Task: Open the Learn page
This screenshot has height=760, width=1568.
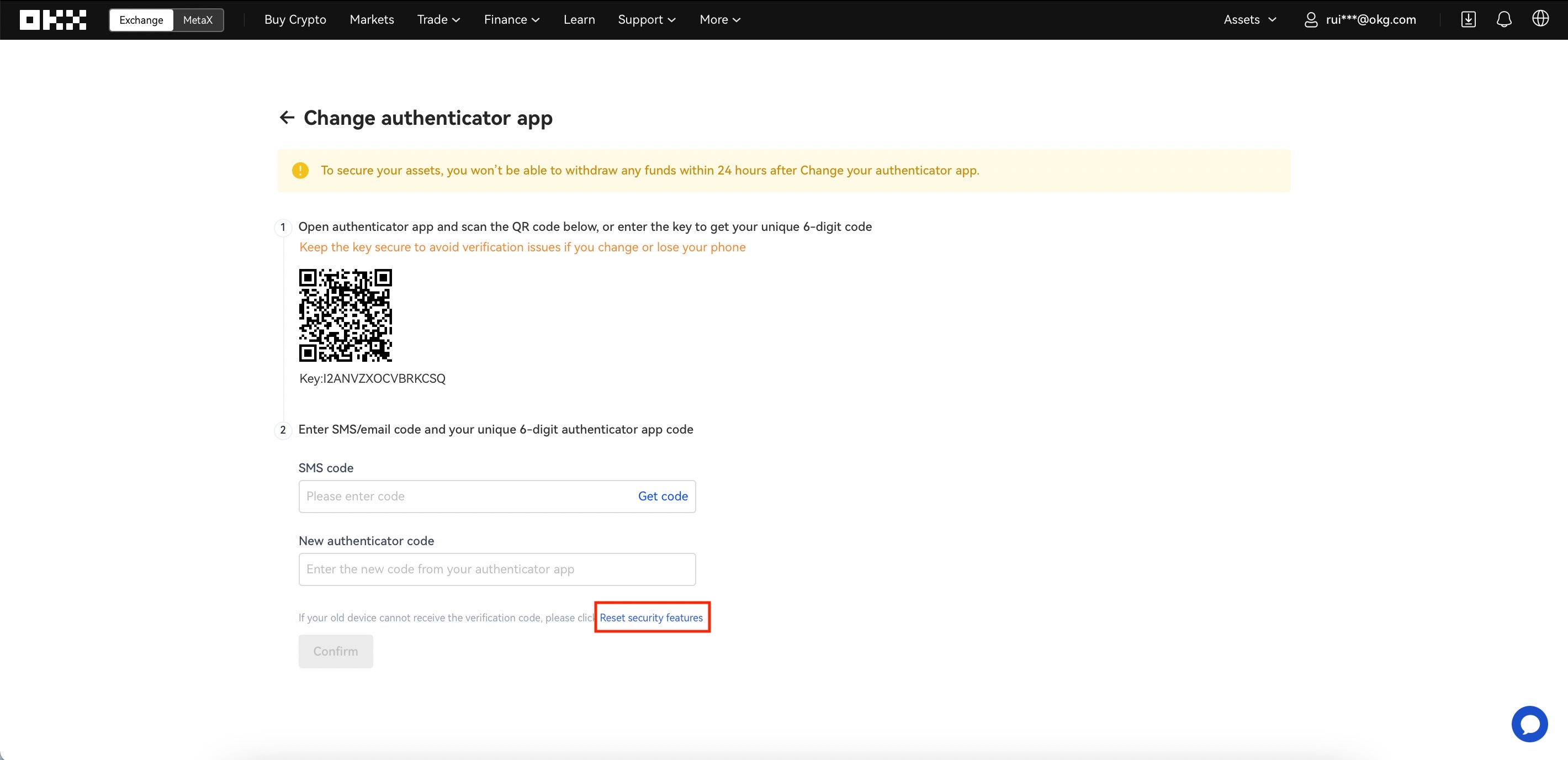Action: click(x=579, y=19)
